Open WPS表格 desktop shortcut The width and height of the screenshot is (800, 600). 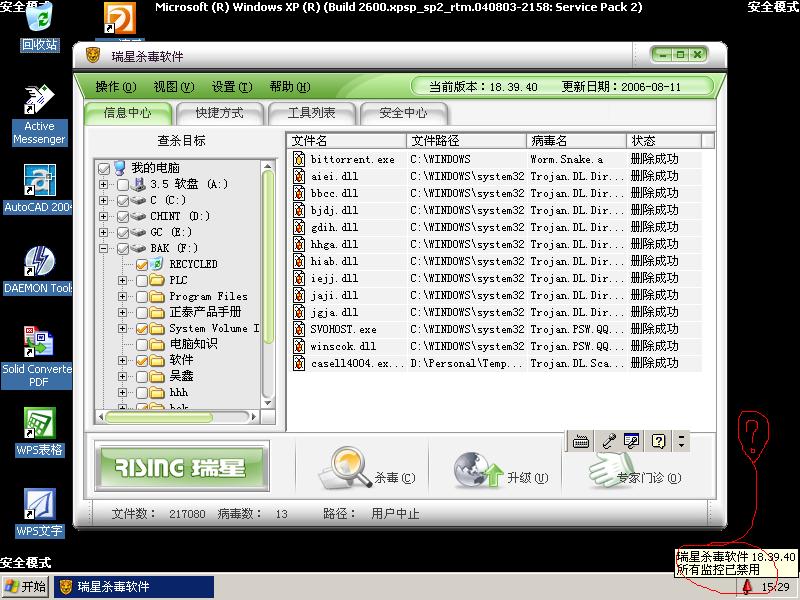39,432
